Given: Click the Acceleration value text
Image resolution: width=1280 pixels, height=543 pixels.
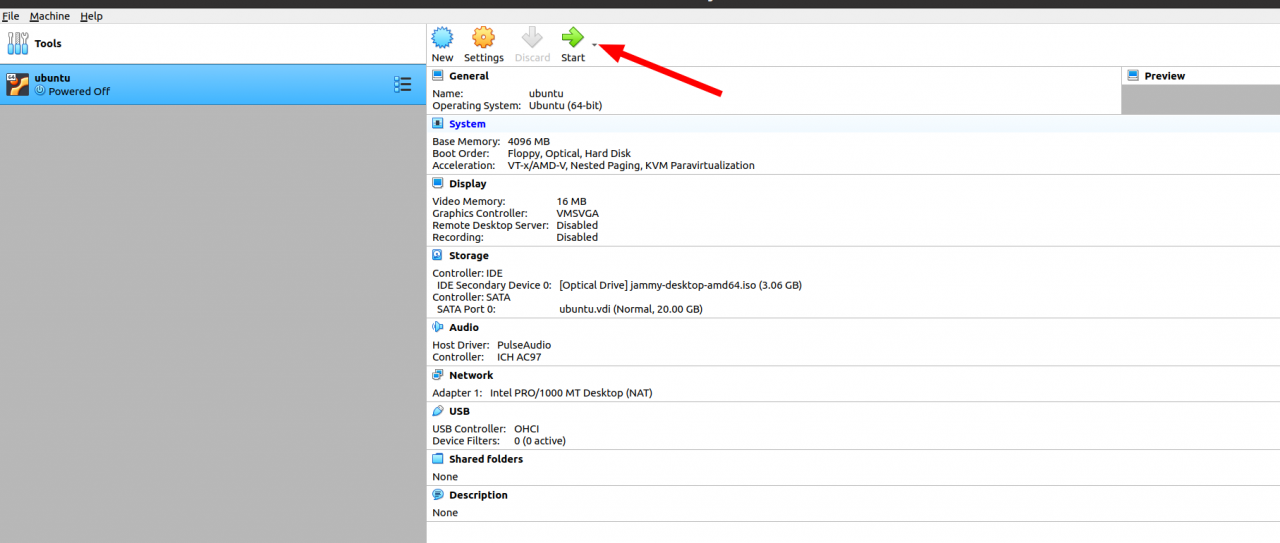Looking at the screenshot, I should click(631, 166).
